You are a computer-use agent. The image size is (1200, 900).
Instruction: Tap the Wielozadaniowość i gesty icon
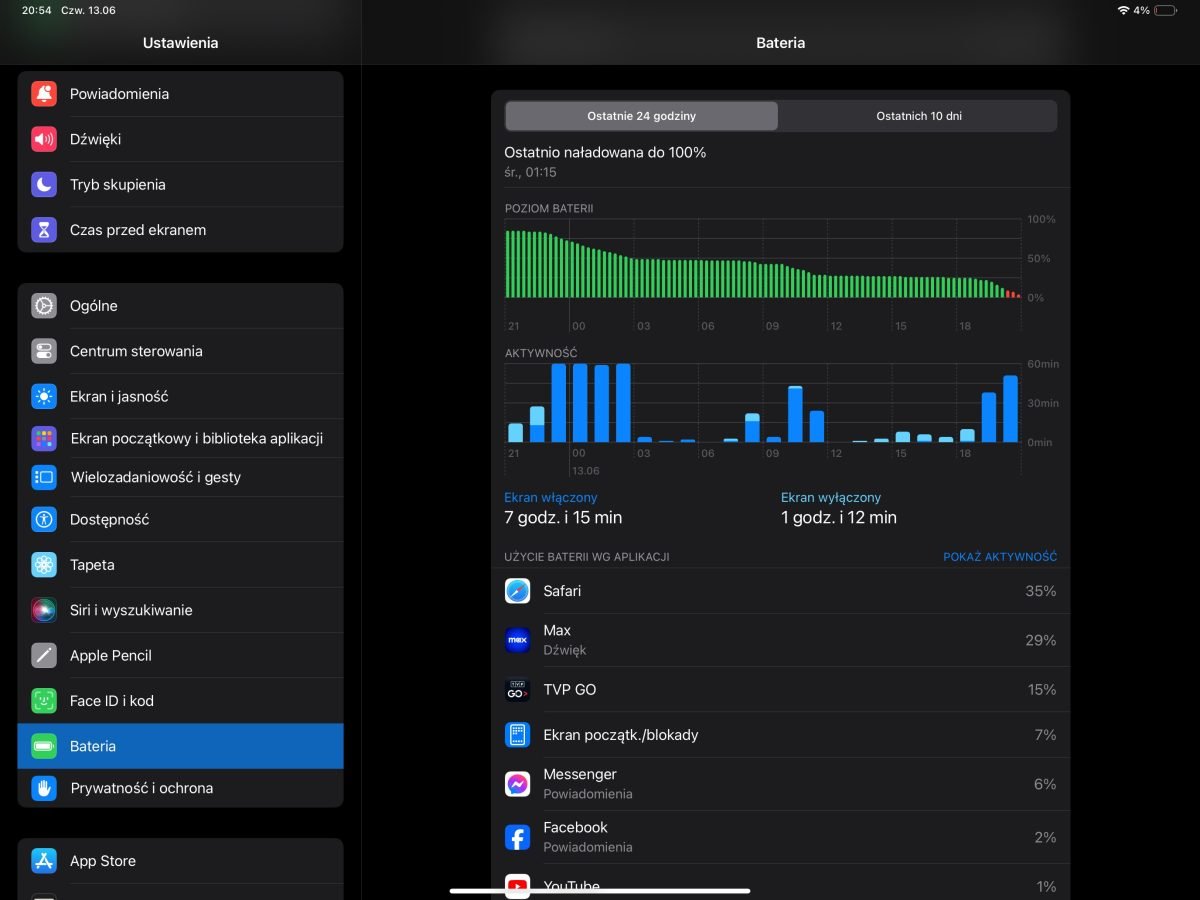(44, 477)
